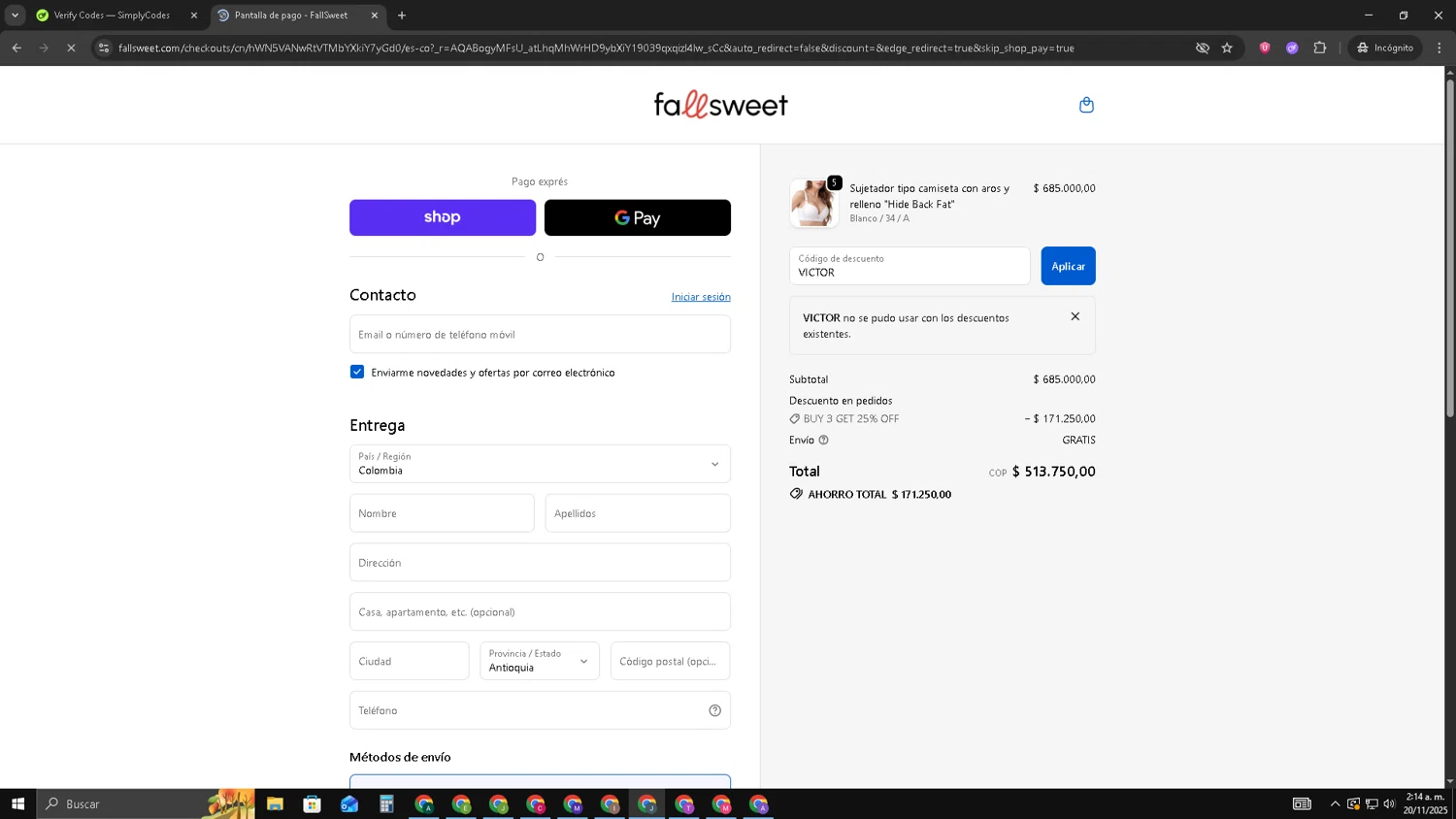Click the Incógnito profile indicator
This screenshot has width=1456, height=819.
pos(1385,48)
